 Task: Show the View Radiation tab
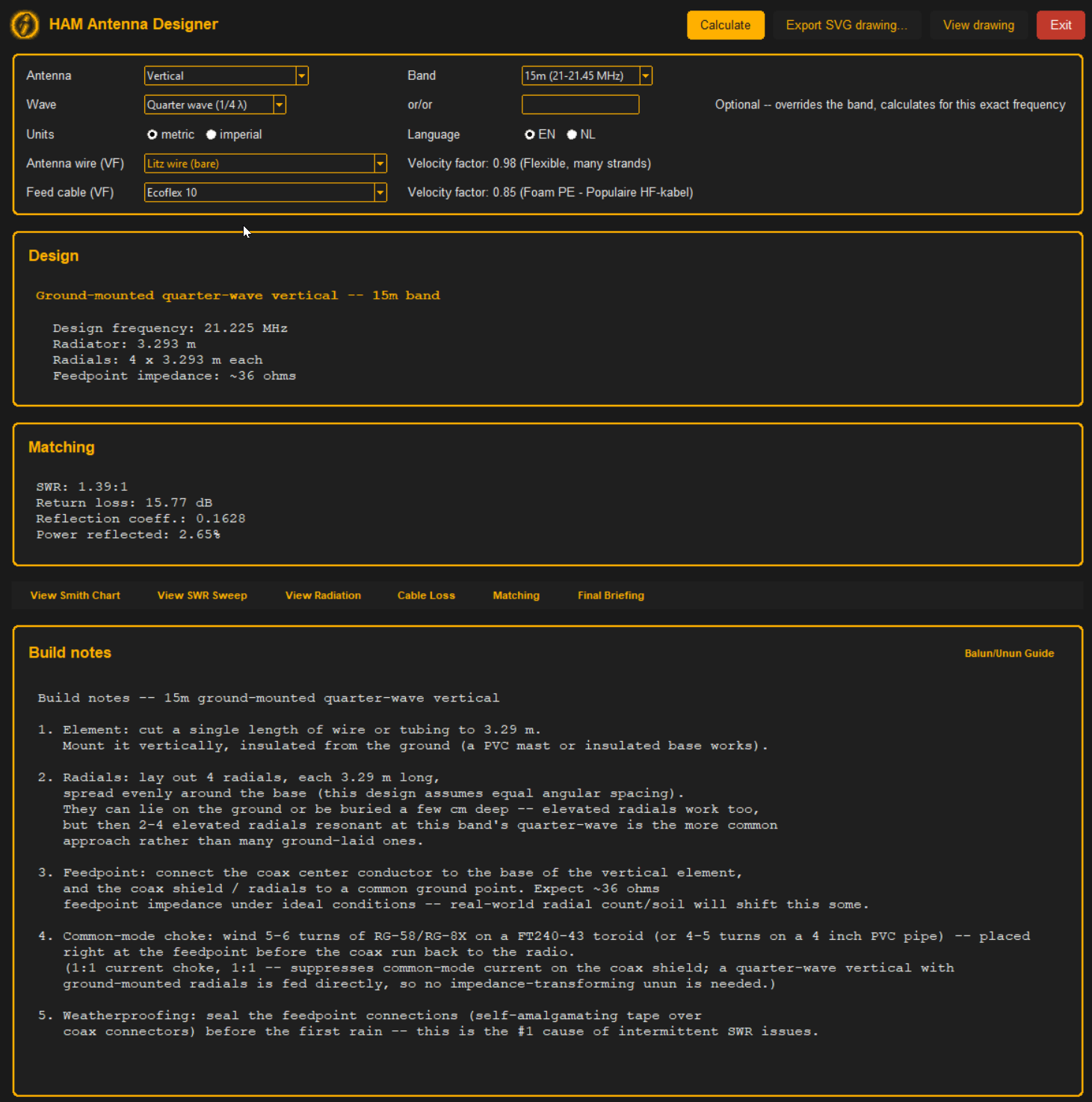click(323, 595)
